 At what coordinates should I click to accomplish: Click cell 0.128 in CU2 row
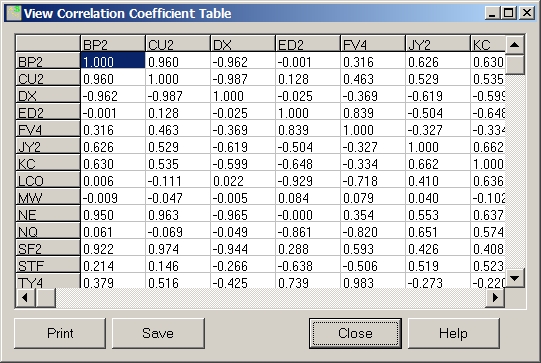308,78
